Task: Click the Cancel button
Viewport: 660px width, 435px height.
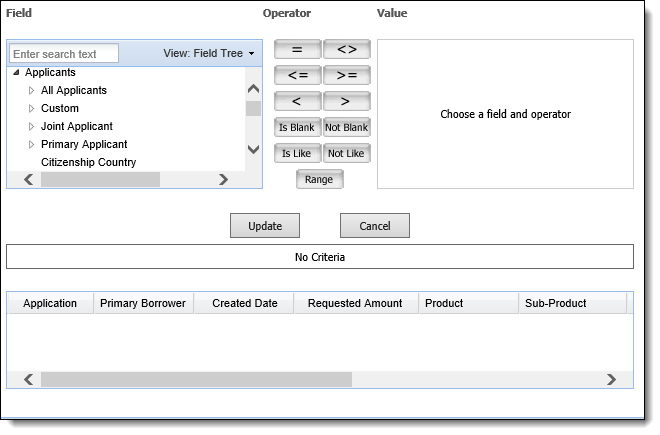Action: tap(375, 226)
